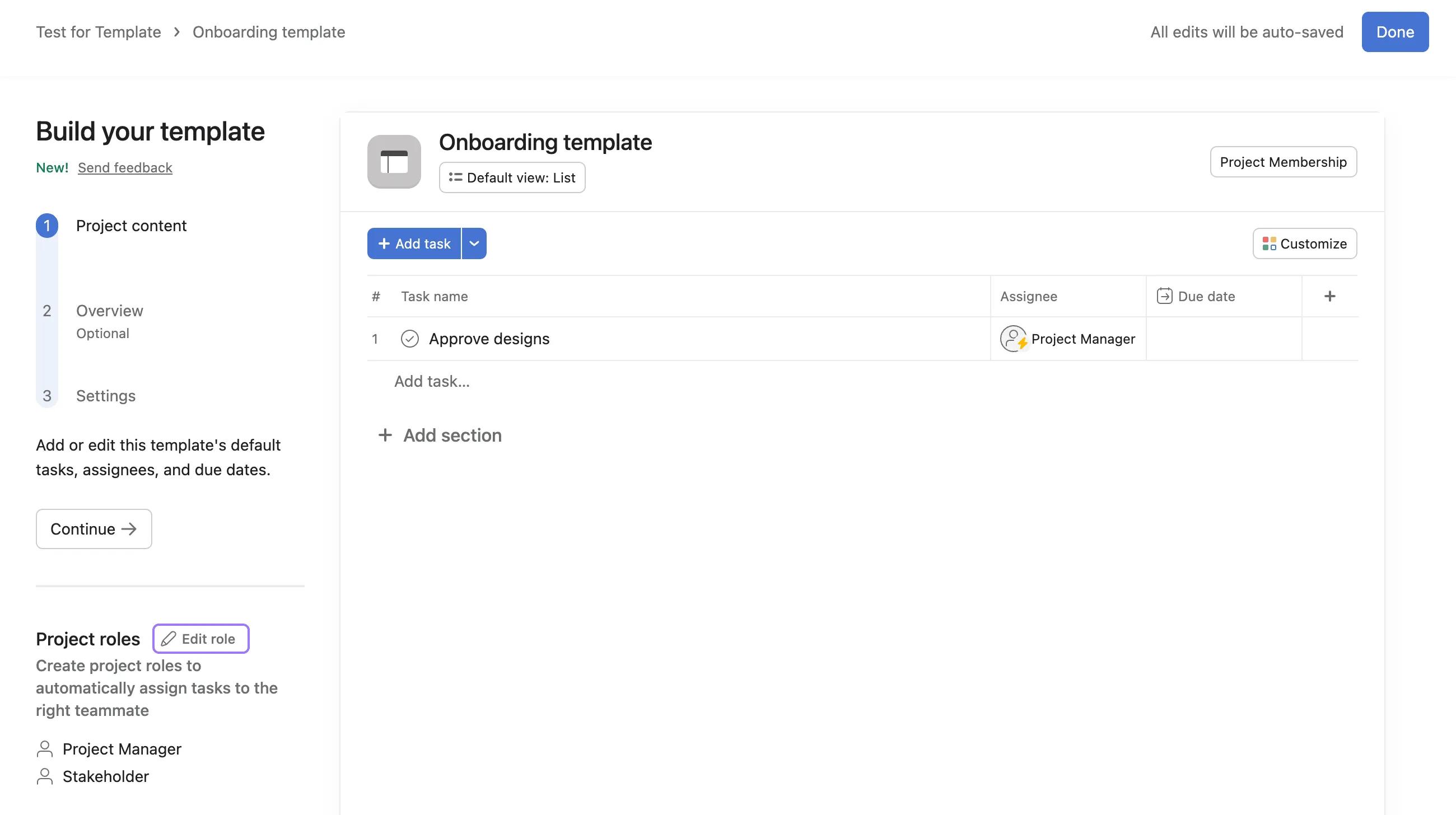
Task: Click the pencil Edit role button
Action: point(200,638)
